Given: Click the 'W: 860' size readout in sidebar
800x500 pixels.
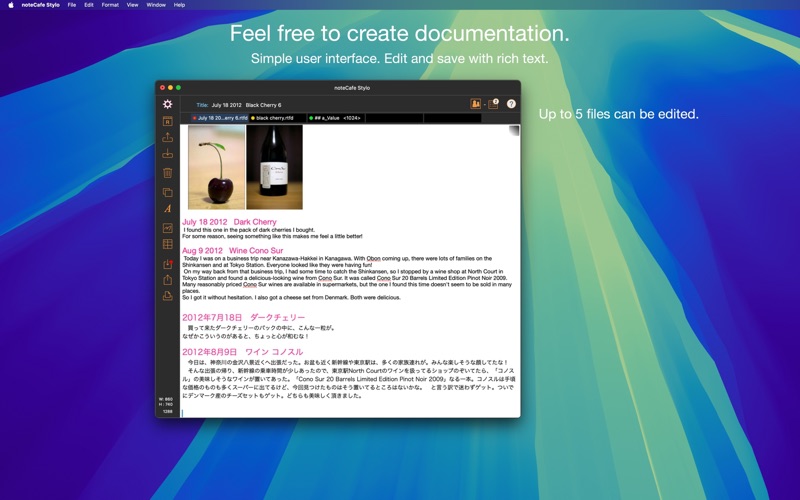Looking at the screenshot, I should [x=166, y=399].
